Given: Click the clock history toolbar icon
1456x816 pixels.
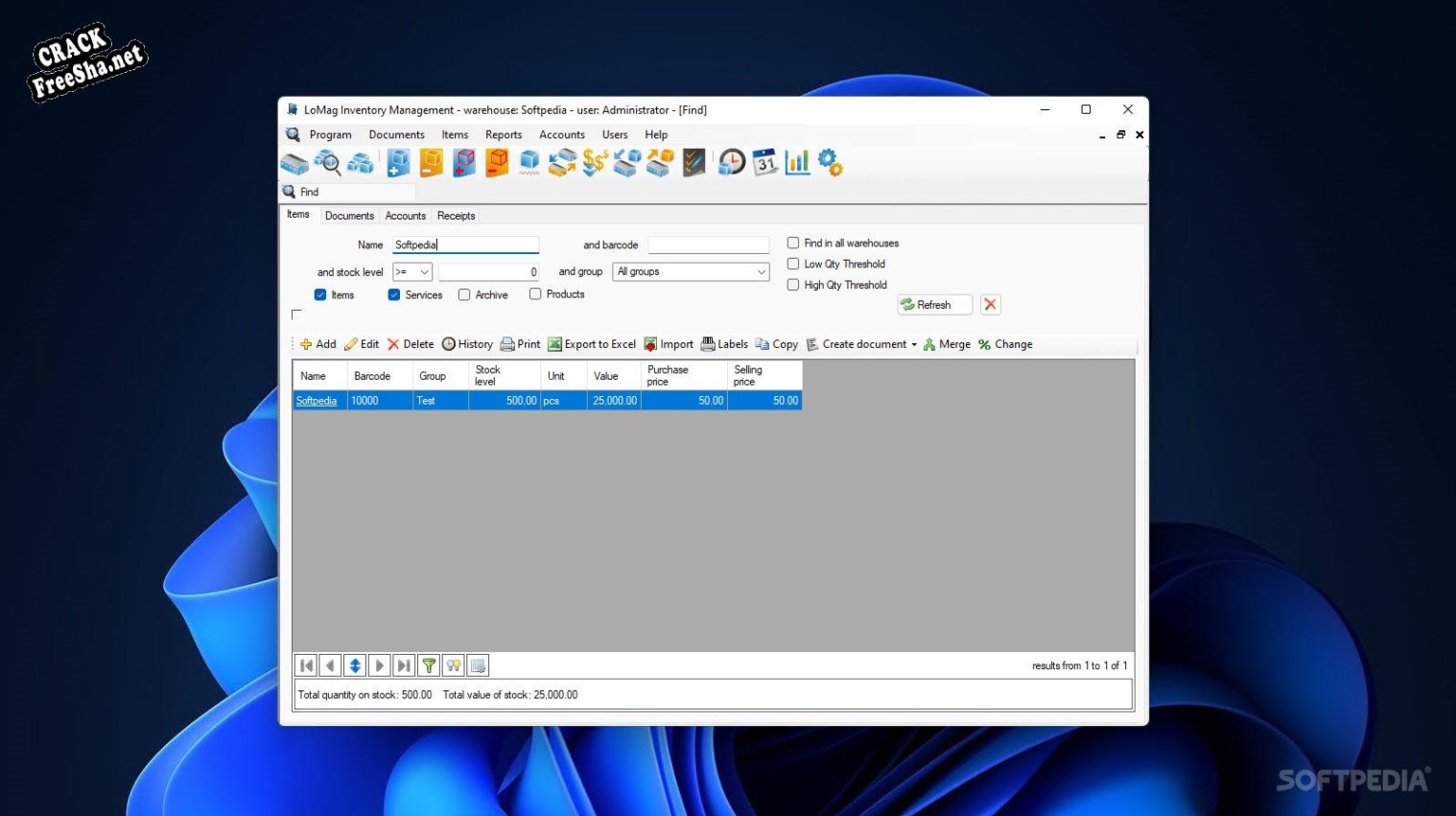Looking at the screenshot, I should (732, 164).
